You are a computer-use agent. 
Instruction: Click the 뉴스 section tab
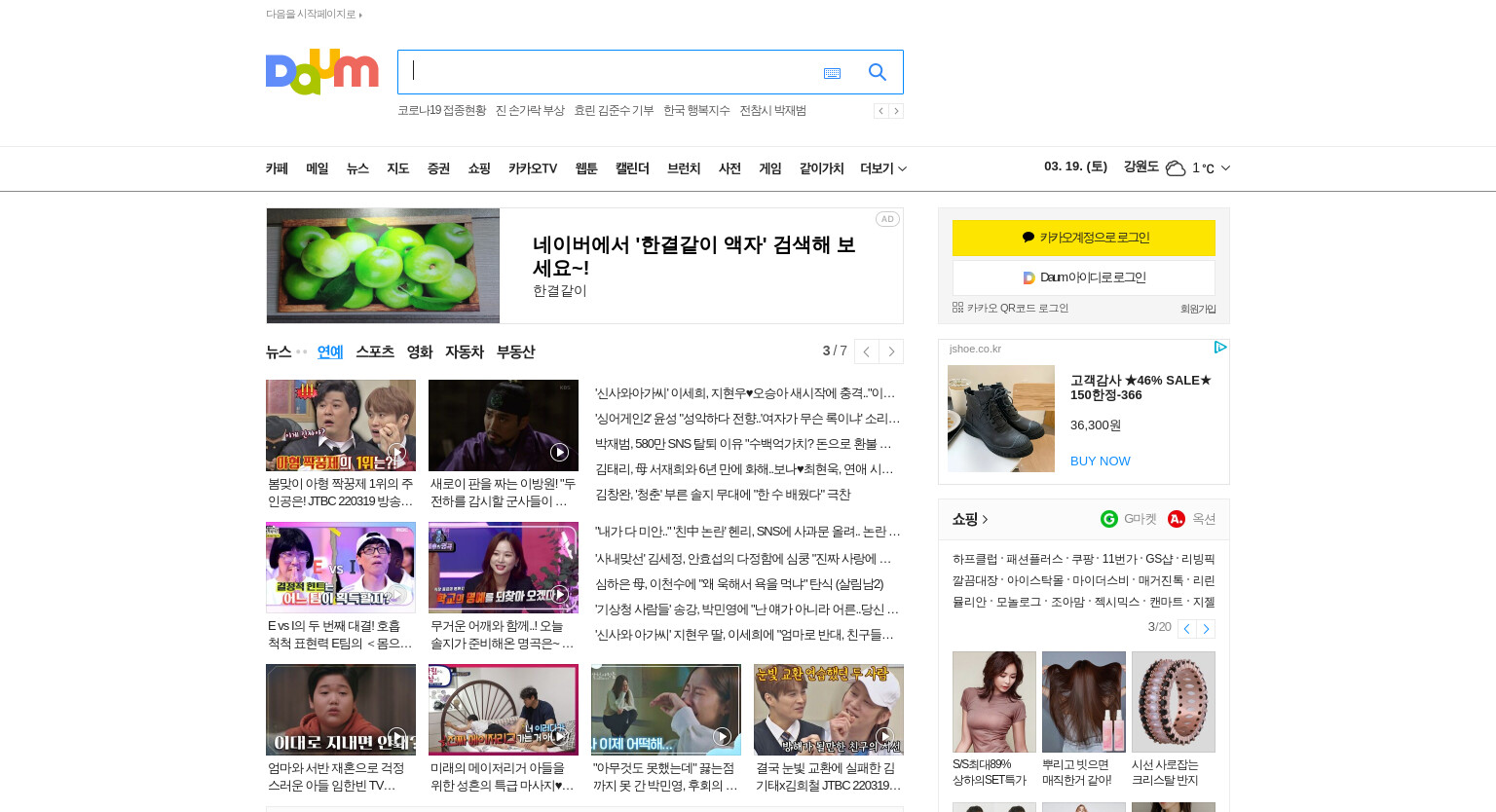tap(279, 351)
